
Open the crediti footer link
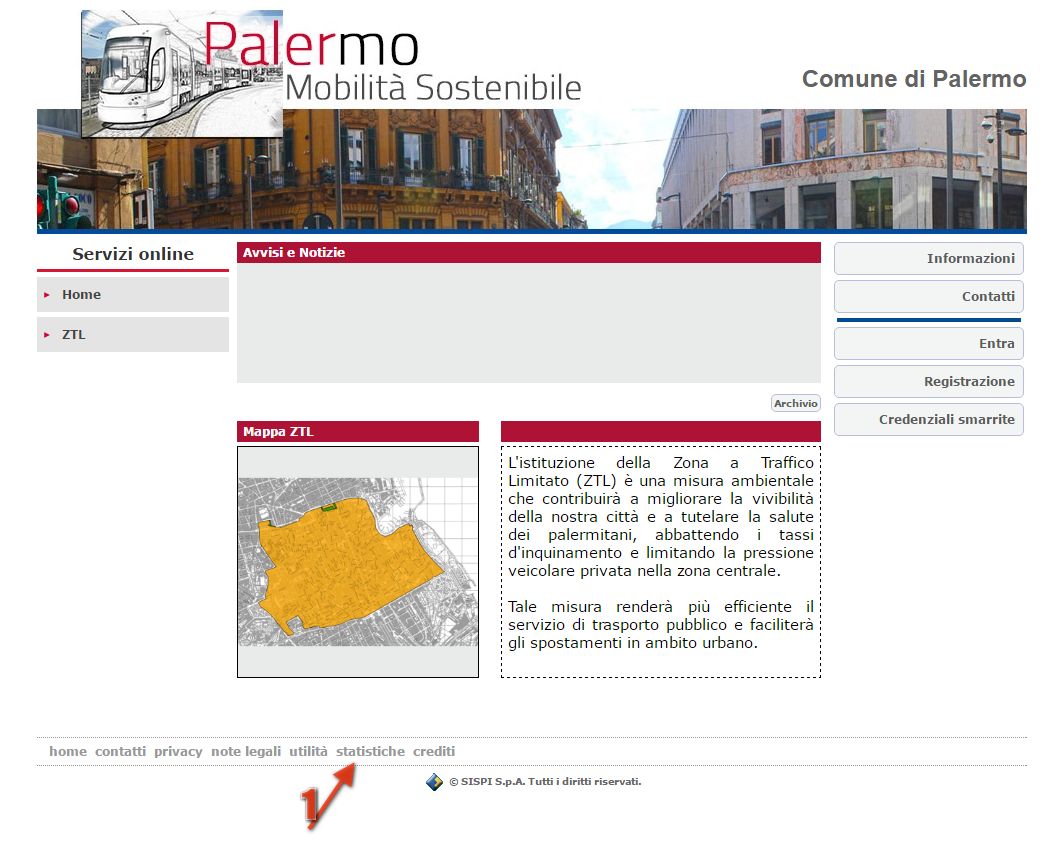tap(434, 751)
